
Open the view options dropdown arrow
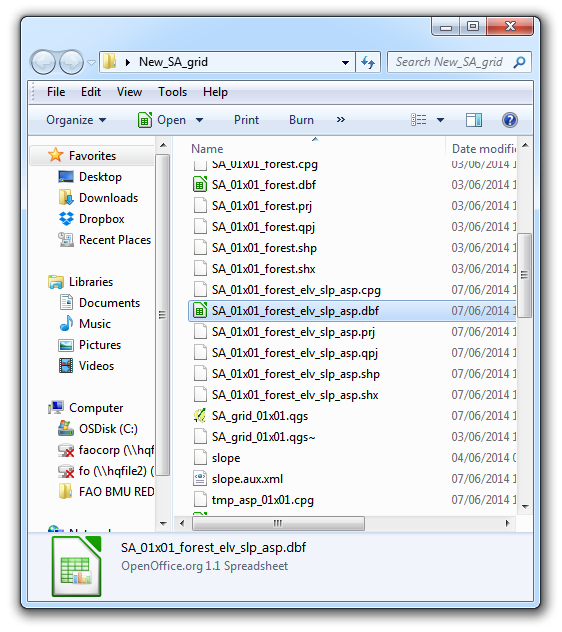tap(440, 120)
